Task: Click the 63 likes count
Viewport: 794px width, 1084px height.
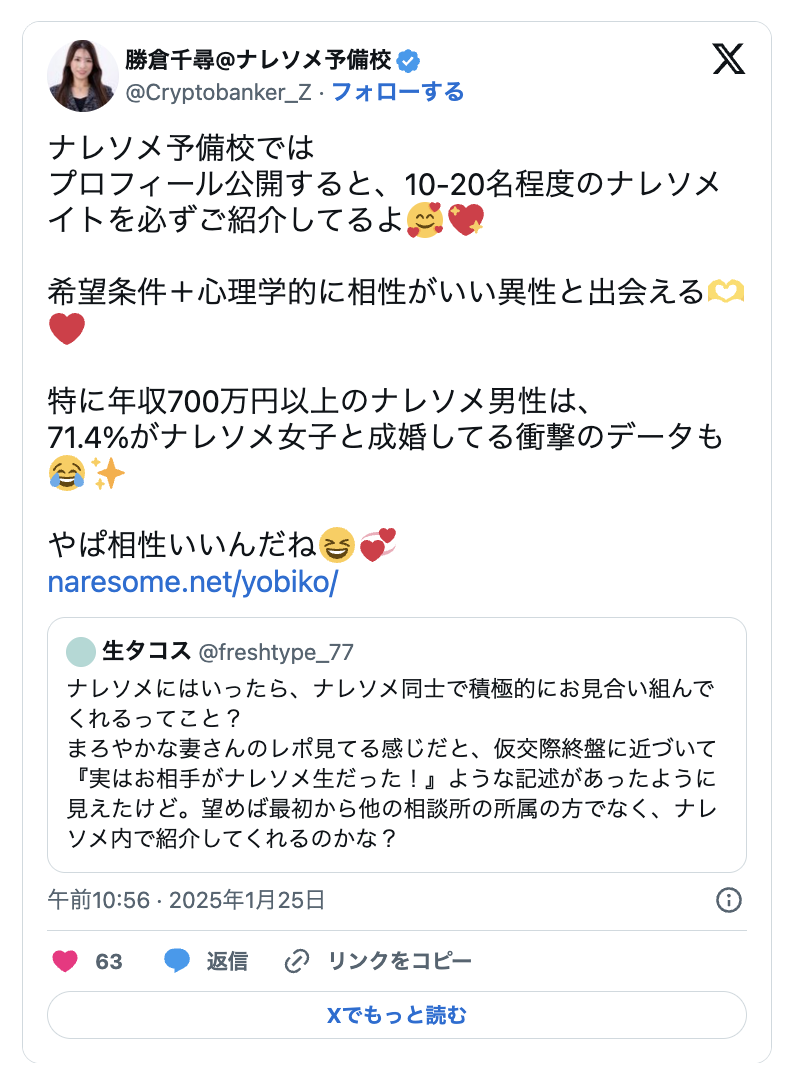Action: point(109,962)
